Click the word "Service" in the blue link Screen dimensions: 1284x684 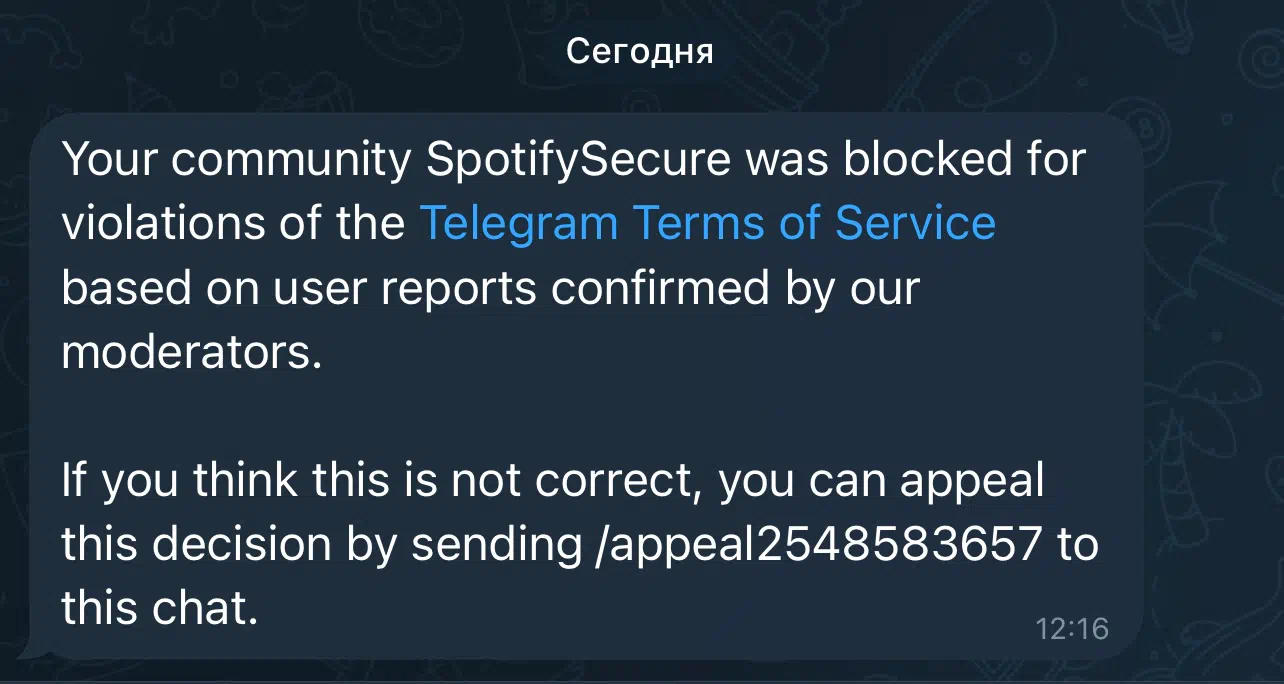click(x=915, y=223)
